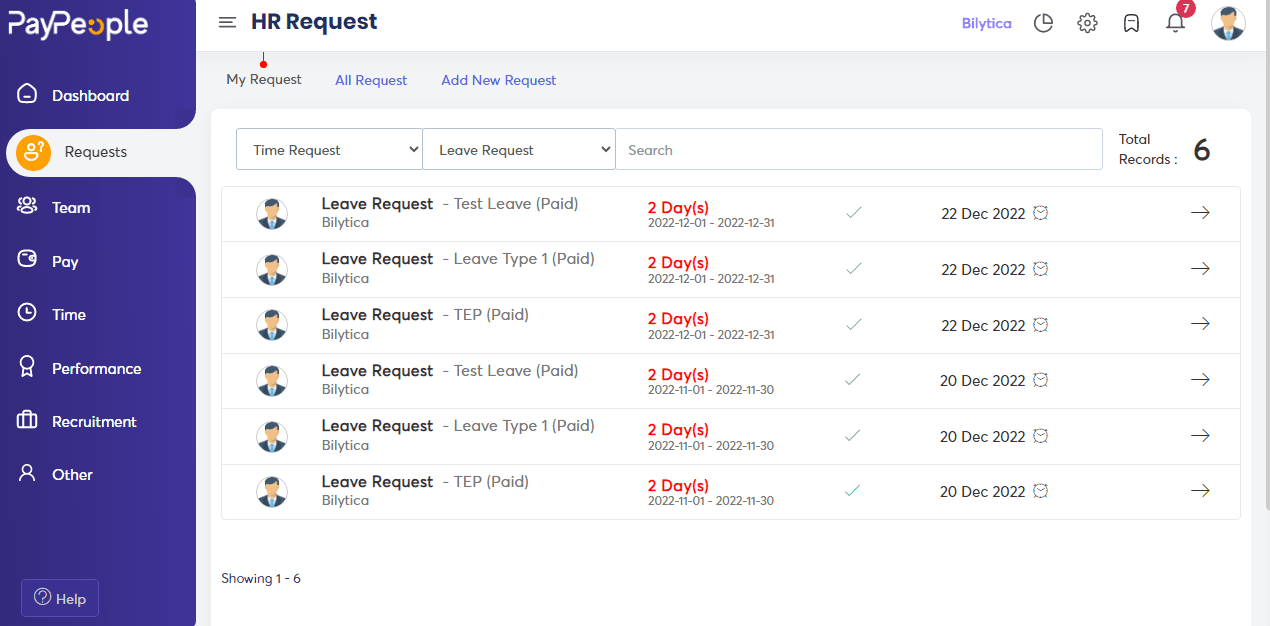Image resolution: width=1270 pixels, height=626 pixels.
Task: Click the Bilytica company link
Action: click(x=986, y=23)
